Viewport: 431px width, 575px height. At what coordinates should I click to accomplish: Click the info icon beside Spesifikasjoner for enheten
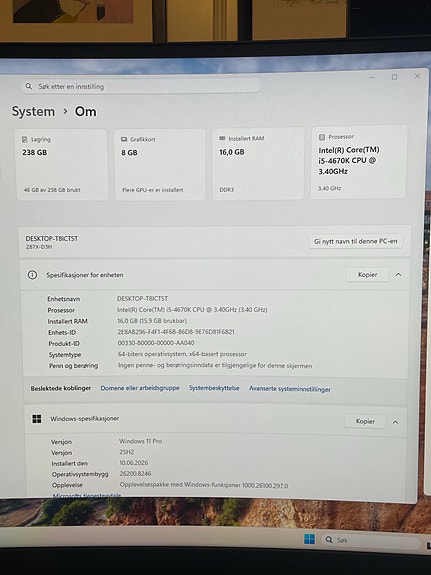(32, 275)
